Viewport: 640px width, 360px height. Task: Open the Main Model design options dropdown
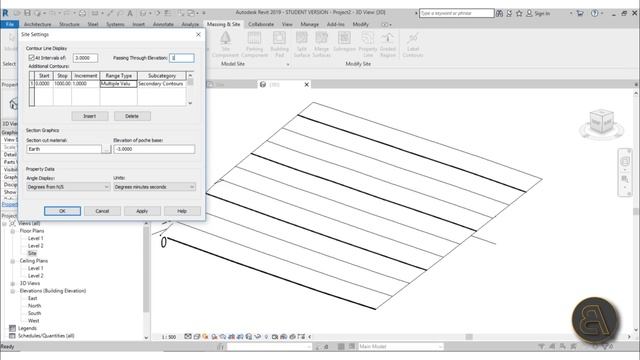[x=400, y=347]
